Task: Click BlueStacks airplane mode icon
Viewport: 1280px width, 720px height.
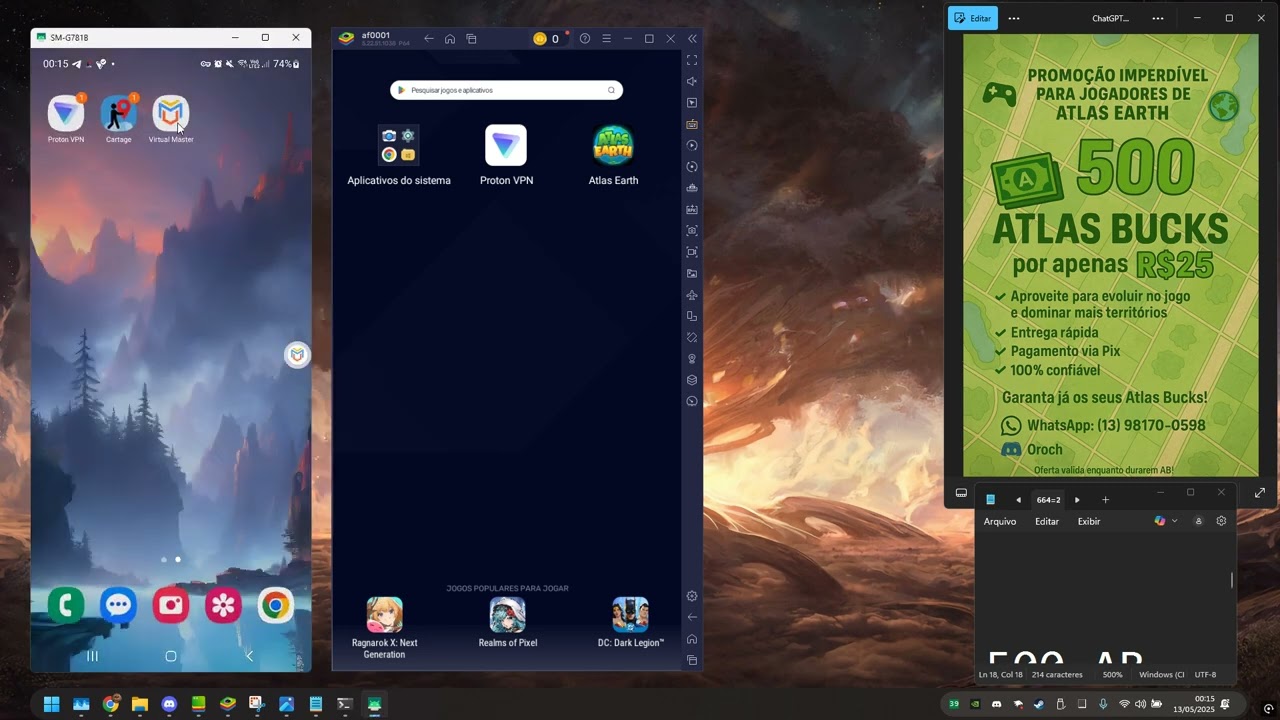Action: (692, 295)
